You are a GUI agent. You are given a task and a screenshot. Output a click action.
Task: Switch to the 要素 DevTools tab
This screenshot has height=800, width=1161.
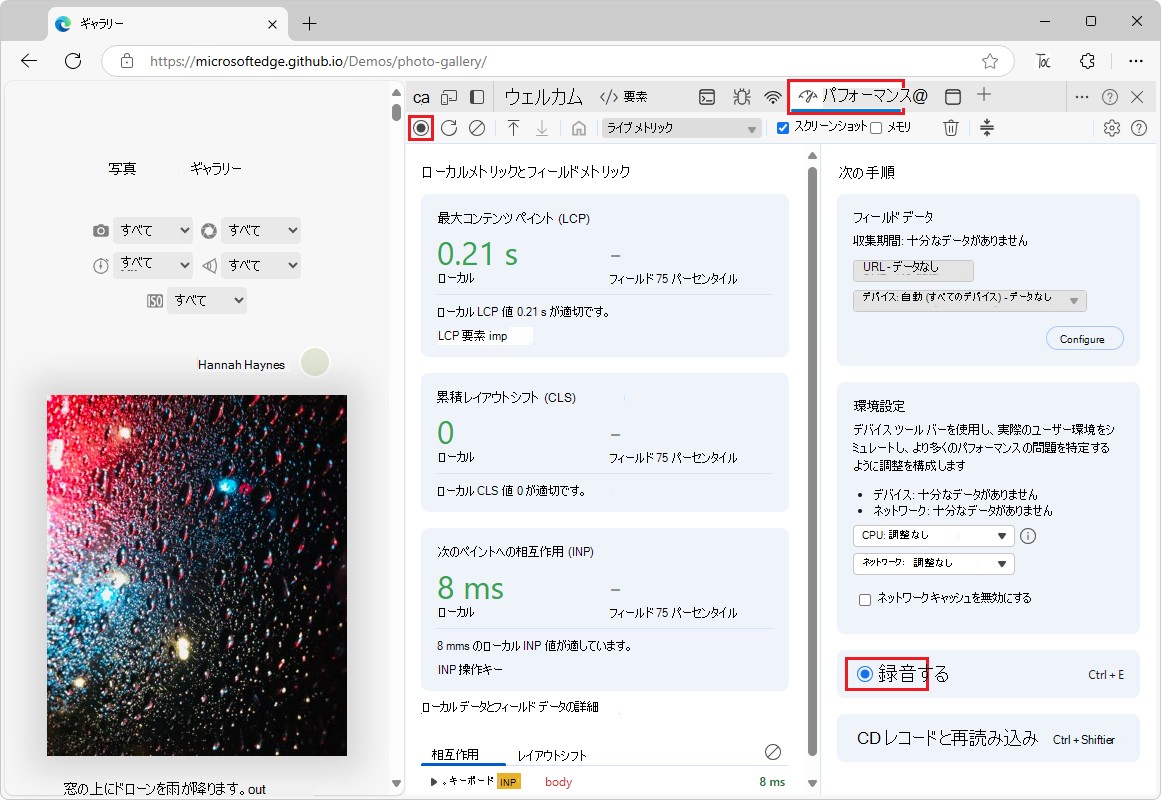click(635, 96)
